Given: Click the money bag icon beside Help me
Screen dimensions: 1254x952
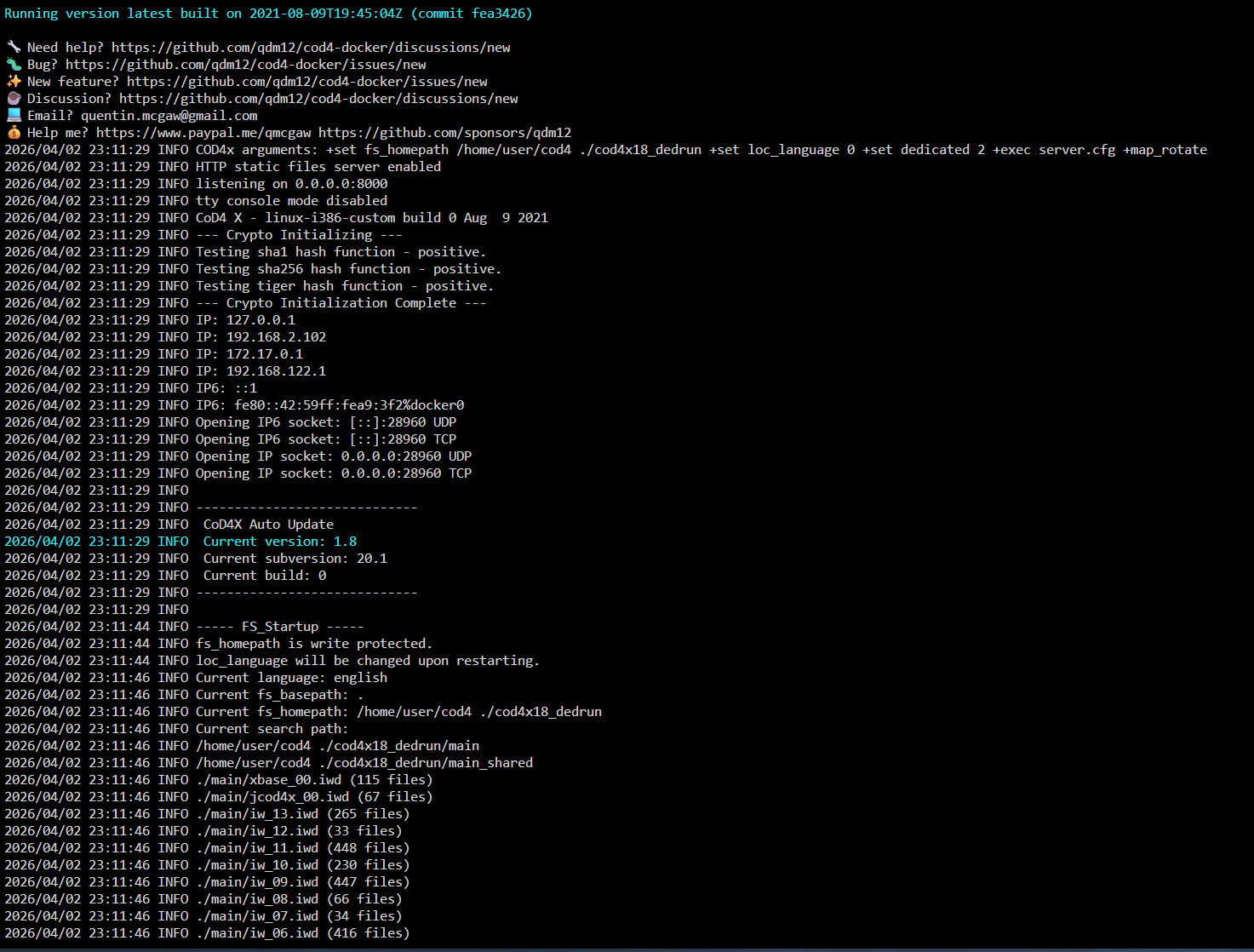Looking at the screenshot, I should (14, 132).
